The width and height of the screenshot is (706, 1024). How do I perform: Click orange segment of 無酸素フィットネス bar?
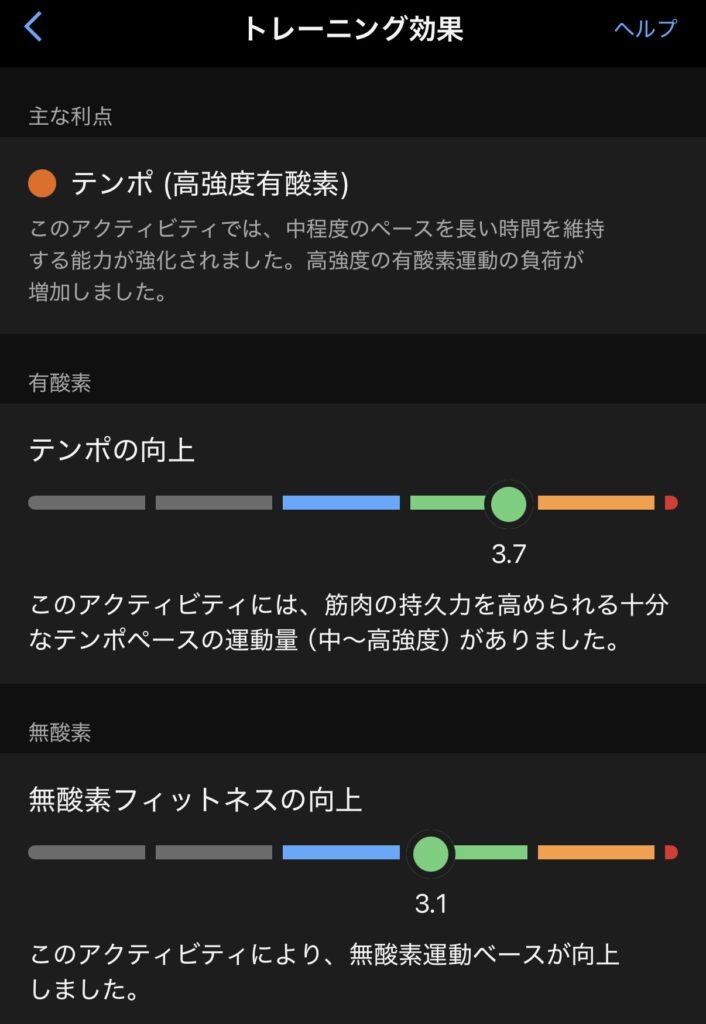(596, 853)
